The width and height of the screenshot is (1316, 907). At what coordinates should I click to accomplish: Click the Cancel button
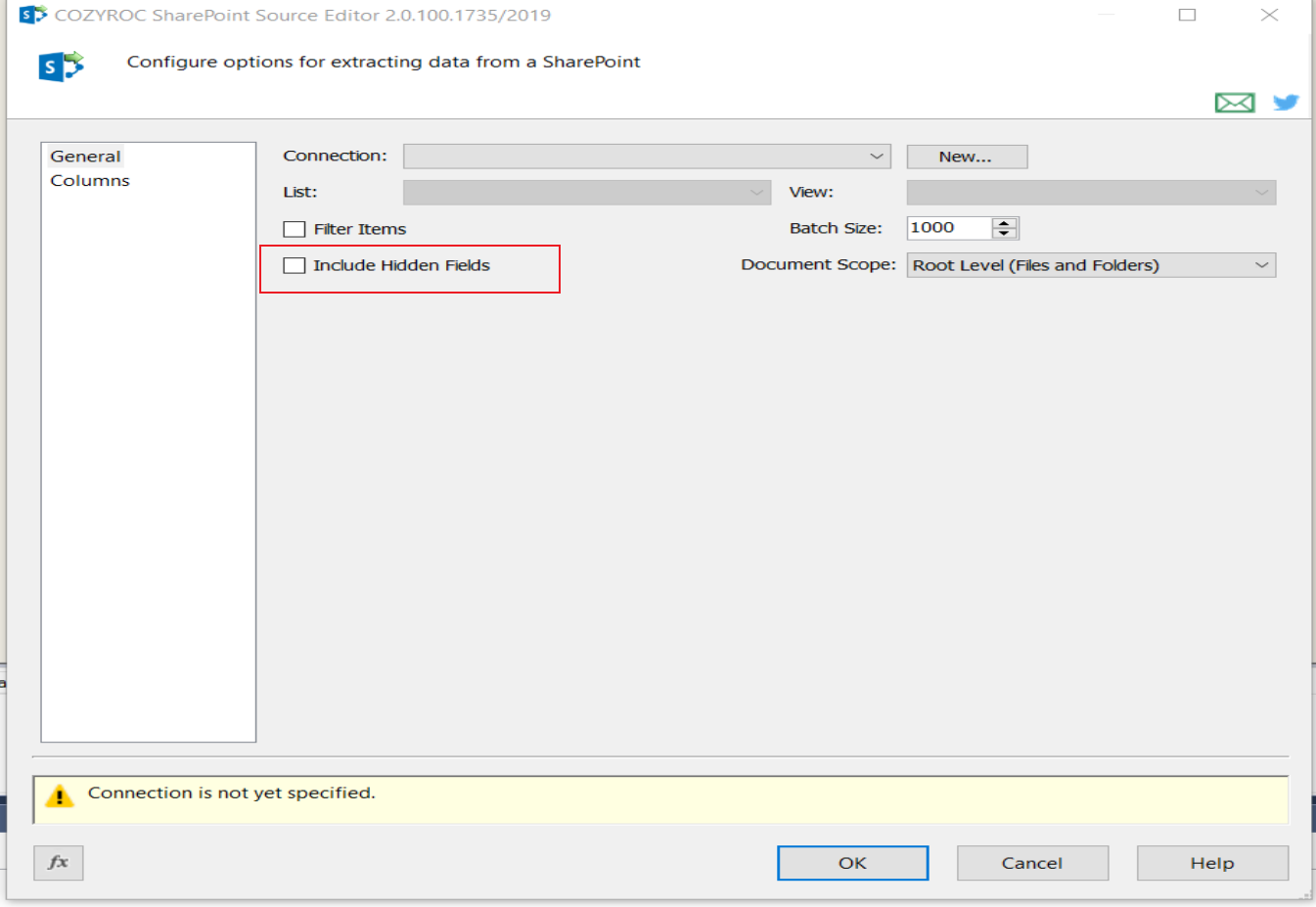tap(1032, 863)
